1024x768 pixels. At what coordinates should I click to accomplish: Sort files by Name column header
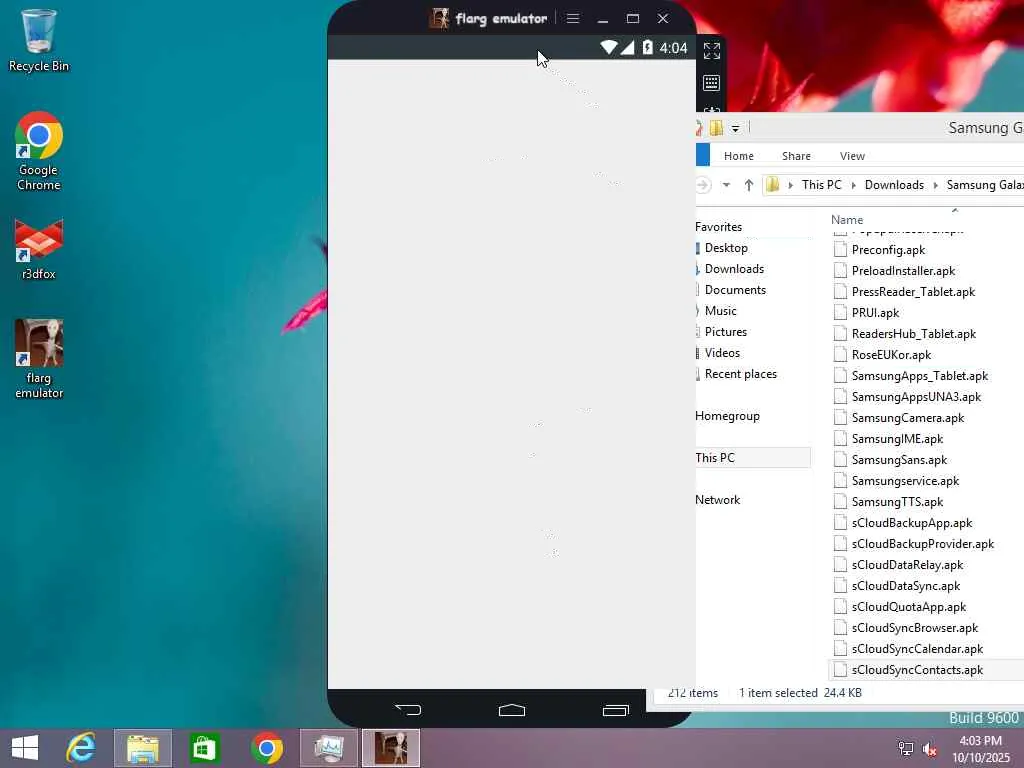click(x=847, y=220)
